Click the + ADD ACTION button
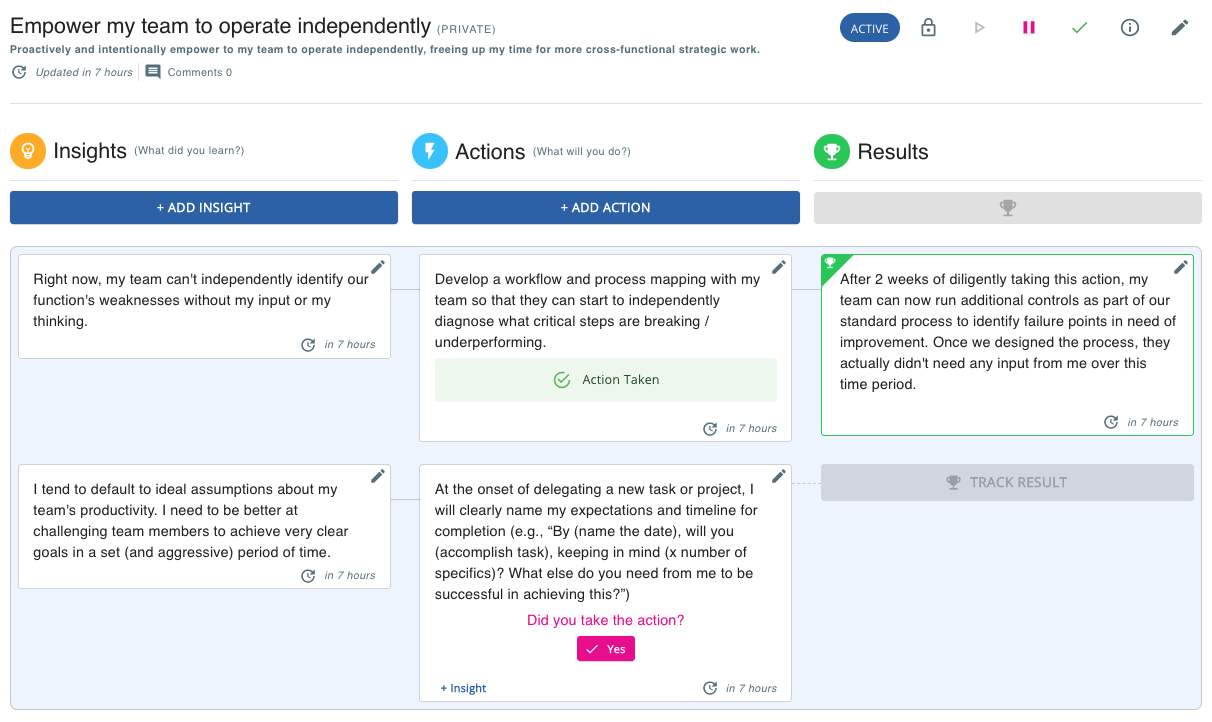This screenshot has width=1212, height=722. [x=606, y=208]
